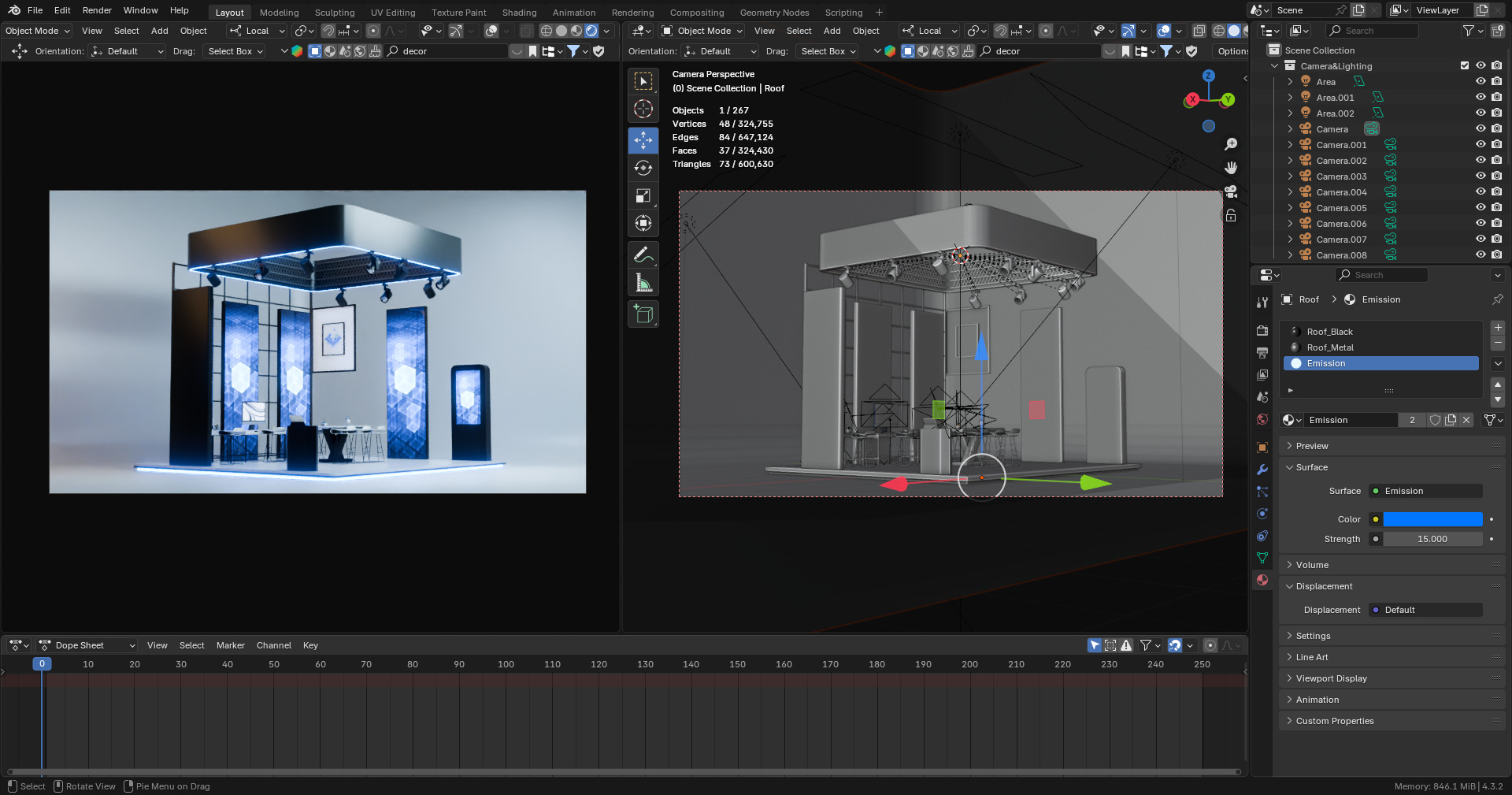The width and height of the screenshot is (1512, 795).
Task: Open the Surface Emission shader dropdown
Action: 1425,491
